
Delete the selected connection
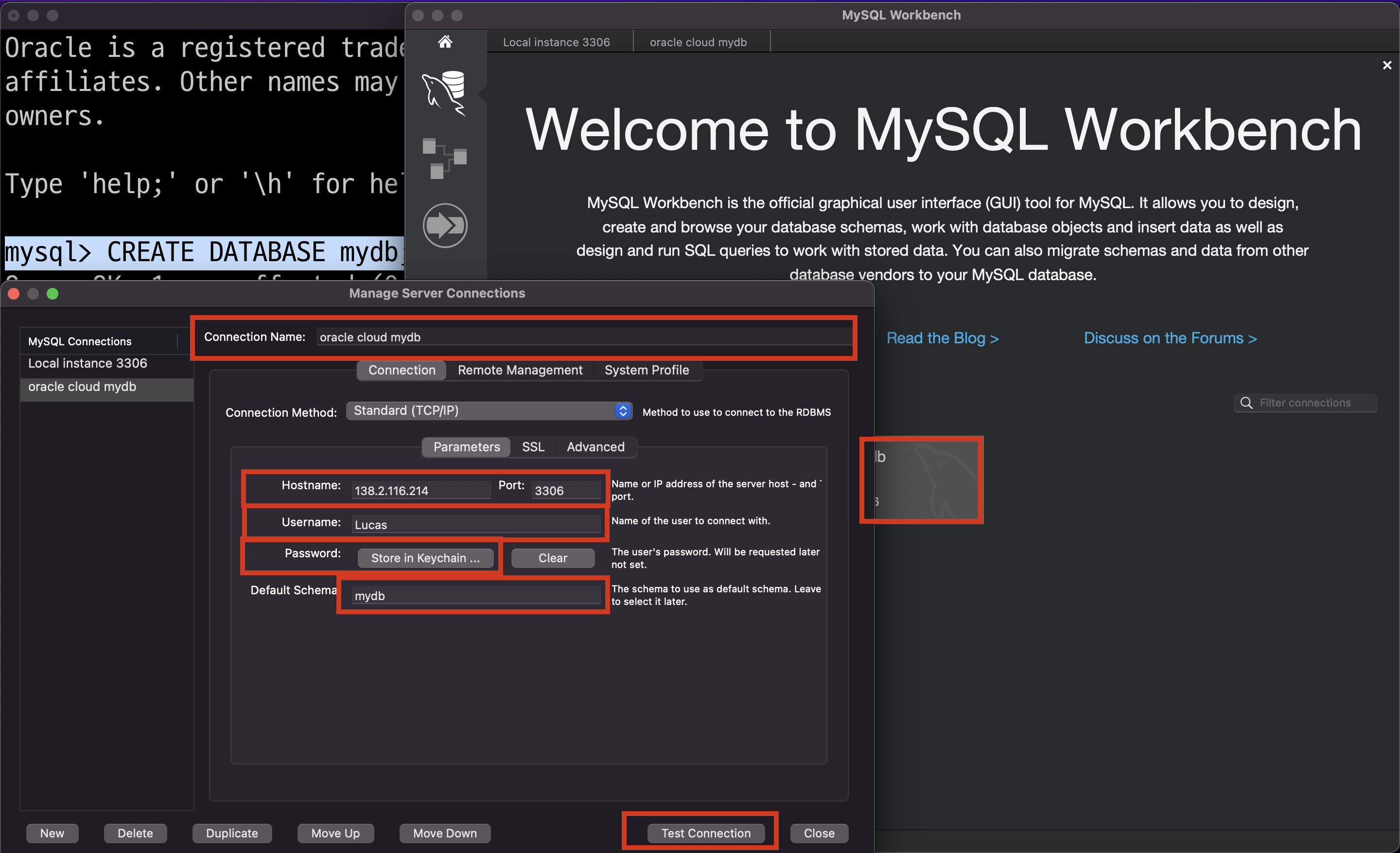[135, 833]
